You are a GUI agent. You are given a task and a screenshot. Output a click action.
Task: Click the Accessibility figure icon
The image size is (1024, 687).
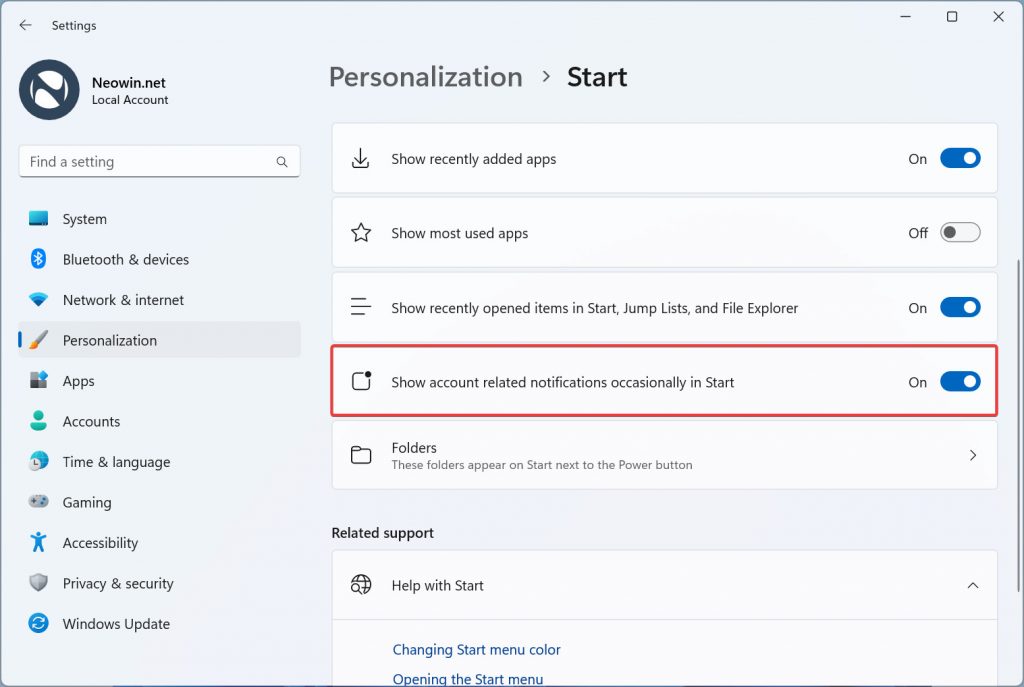coord(39,542)
